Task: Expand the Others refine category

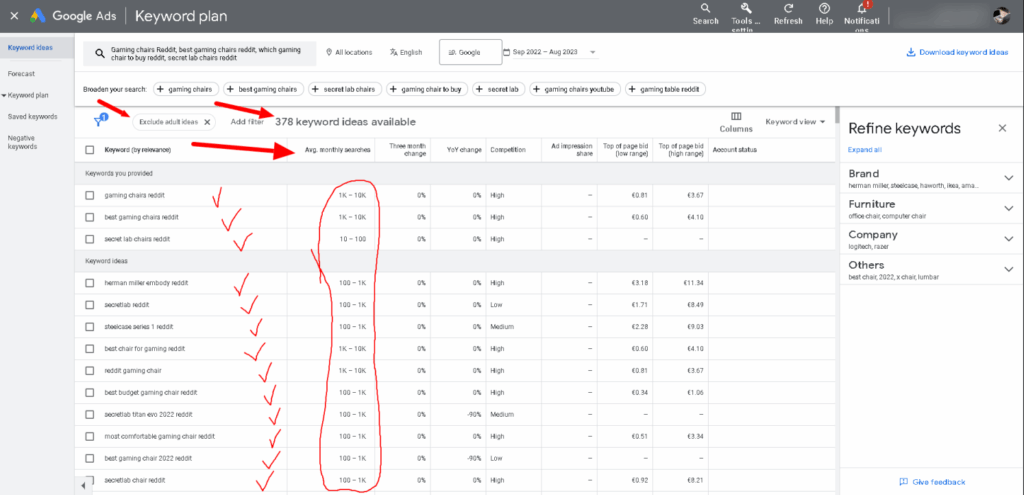Action: pos(1009,269)
